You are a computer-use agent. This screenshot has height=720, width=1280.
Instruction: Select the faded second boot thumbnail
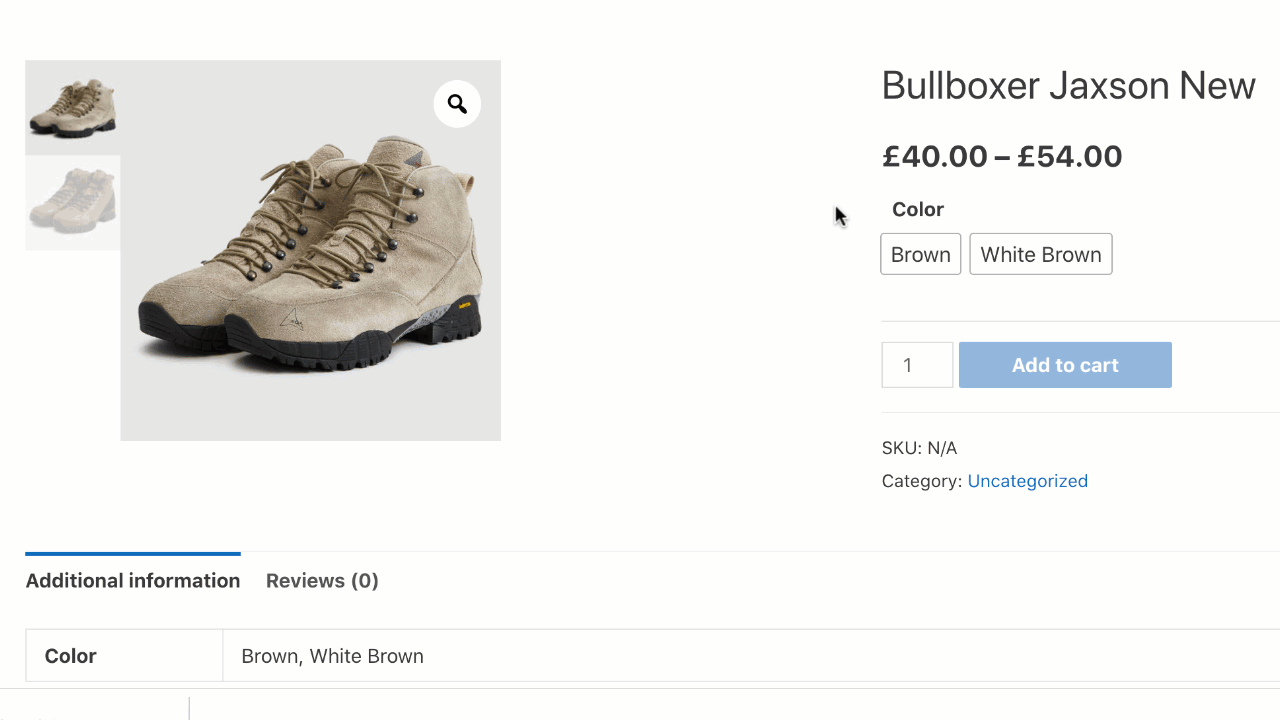point(73,202)
